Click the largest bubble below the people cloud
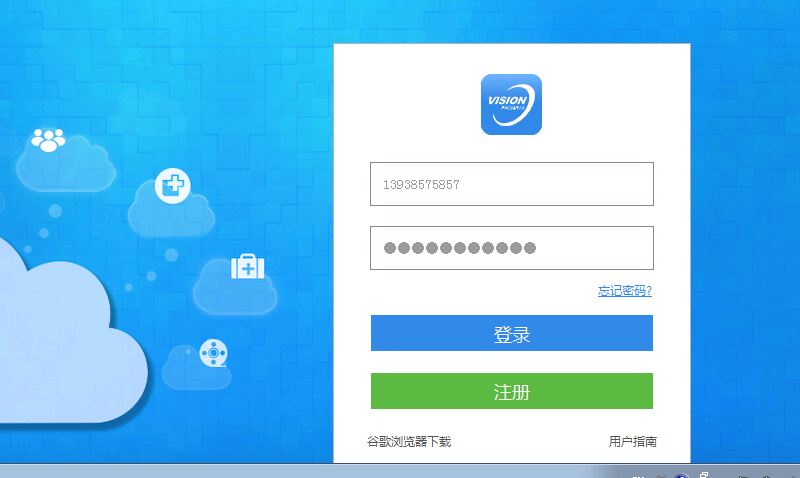Image resolution: width=800 pixels, height=478 pixels. [x=57, y=211]
